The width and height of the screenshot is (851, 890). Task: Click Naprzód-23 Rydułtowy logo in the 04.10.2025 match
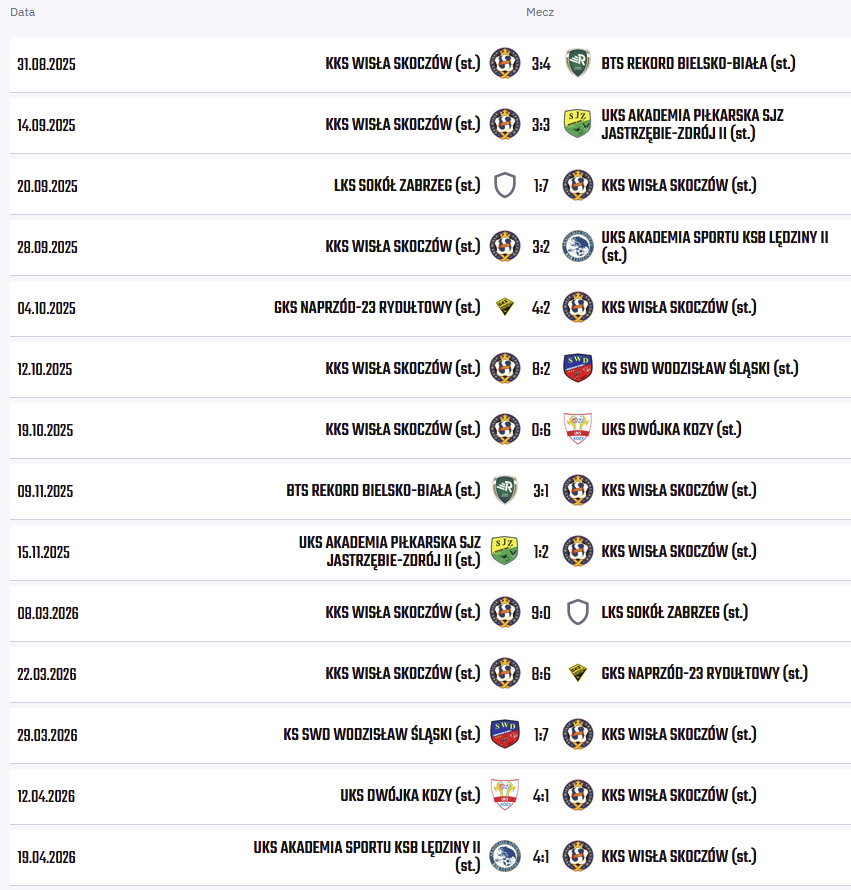(505, 308)
